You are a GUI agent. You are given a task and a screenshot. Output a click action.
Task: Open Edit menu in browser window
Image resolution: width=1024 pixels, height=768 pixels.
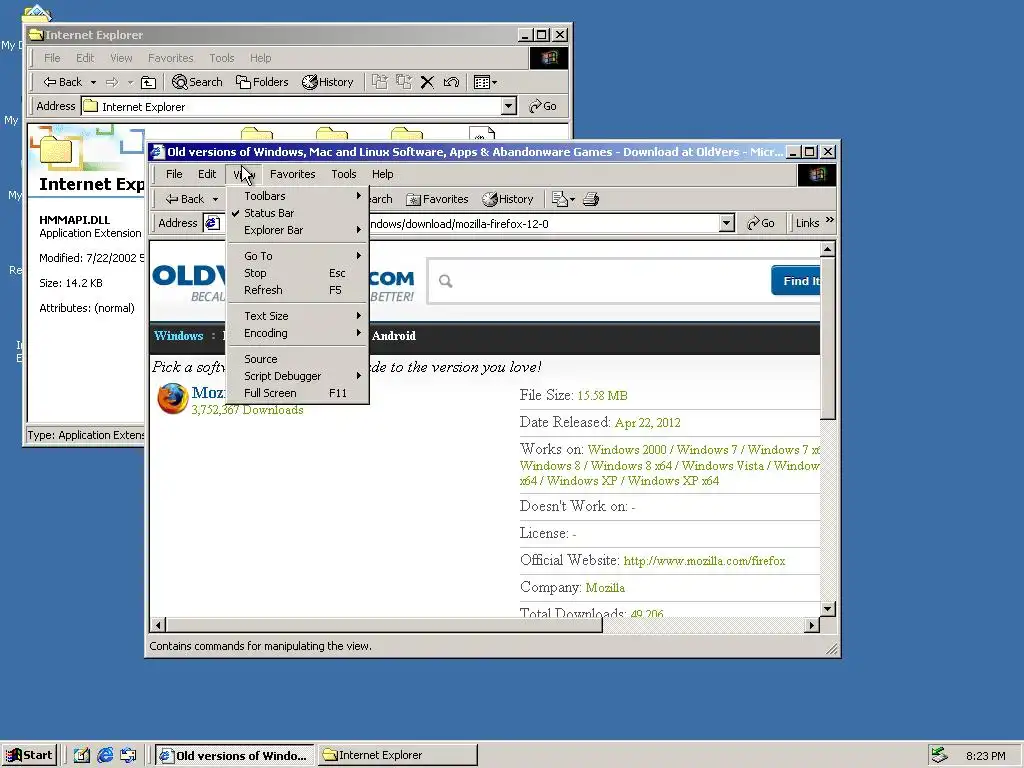[207, 174]
